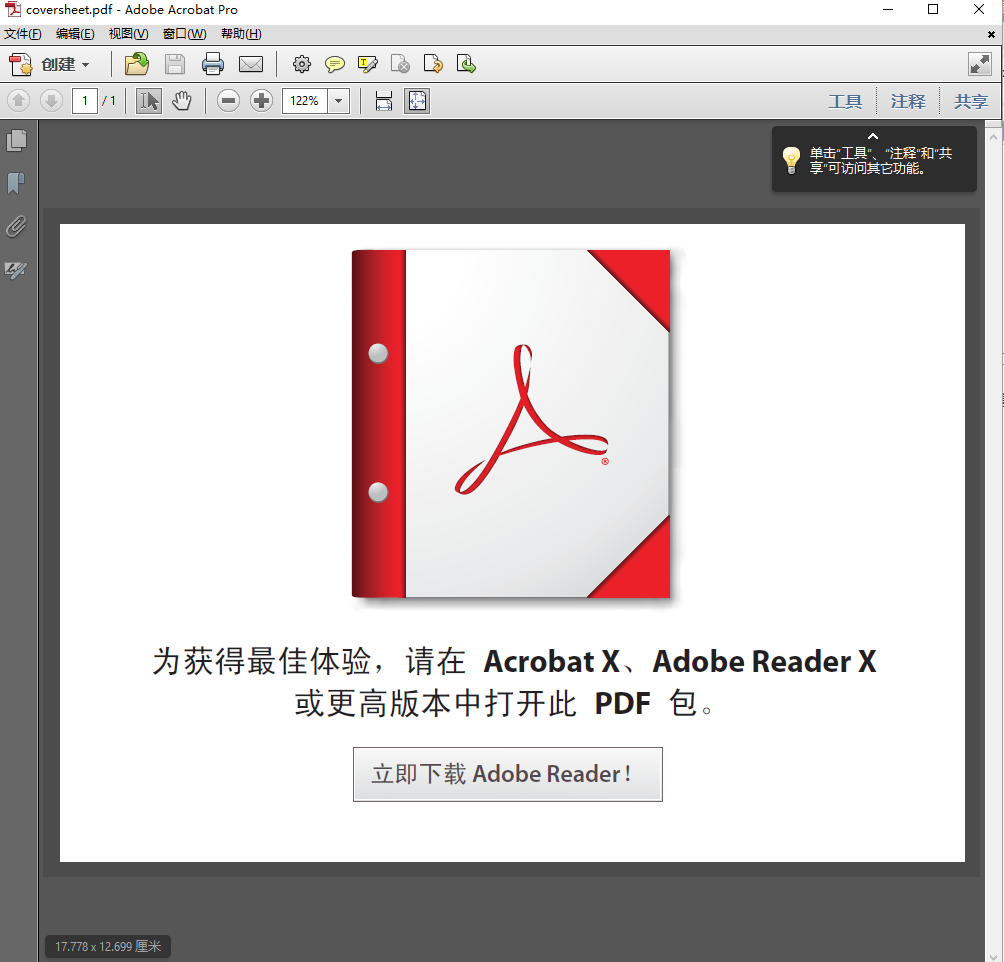Open the zoom level dropdown arrow

click(x=339, y=101)
